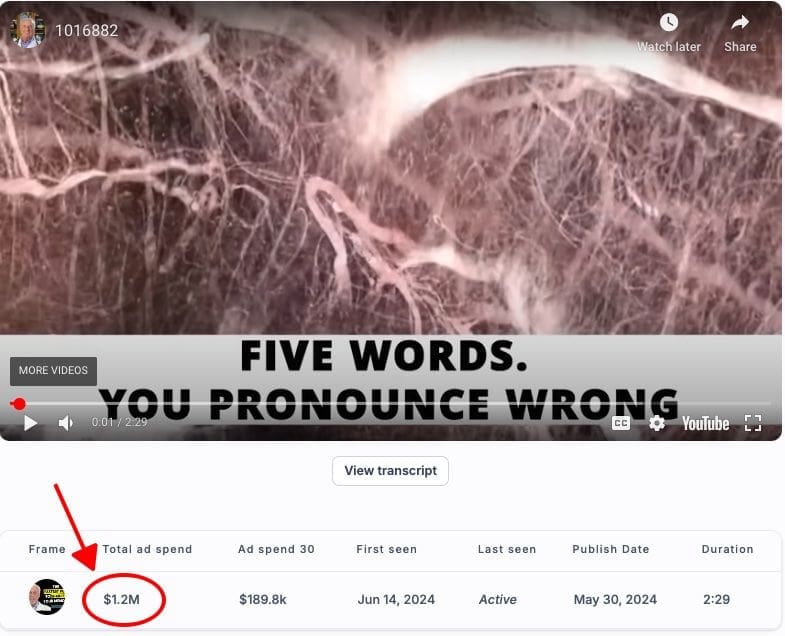
Task: Toggle closed captions CC button
Action: [620, 423]
